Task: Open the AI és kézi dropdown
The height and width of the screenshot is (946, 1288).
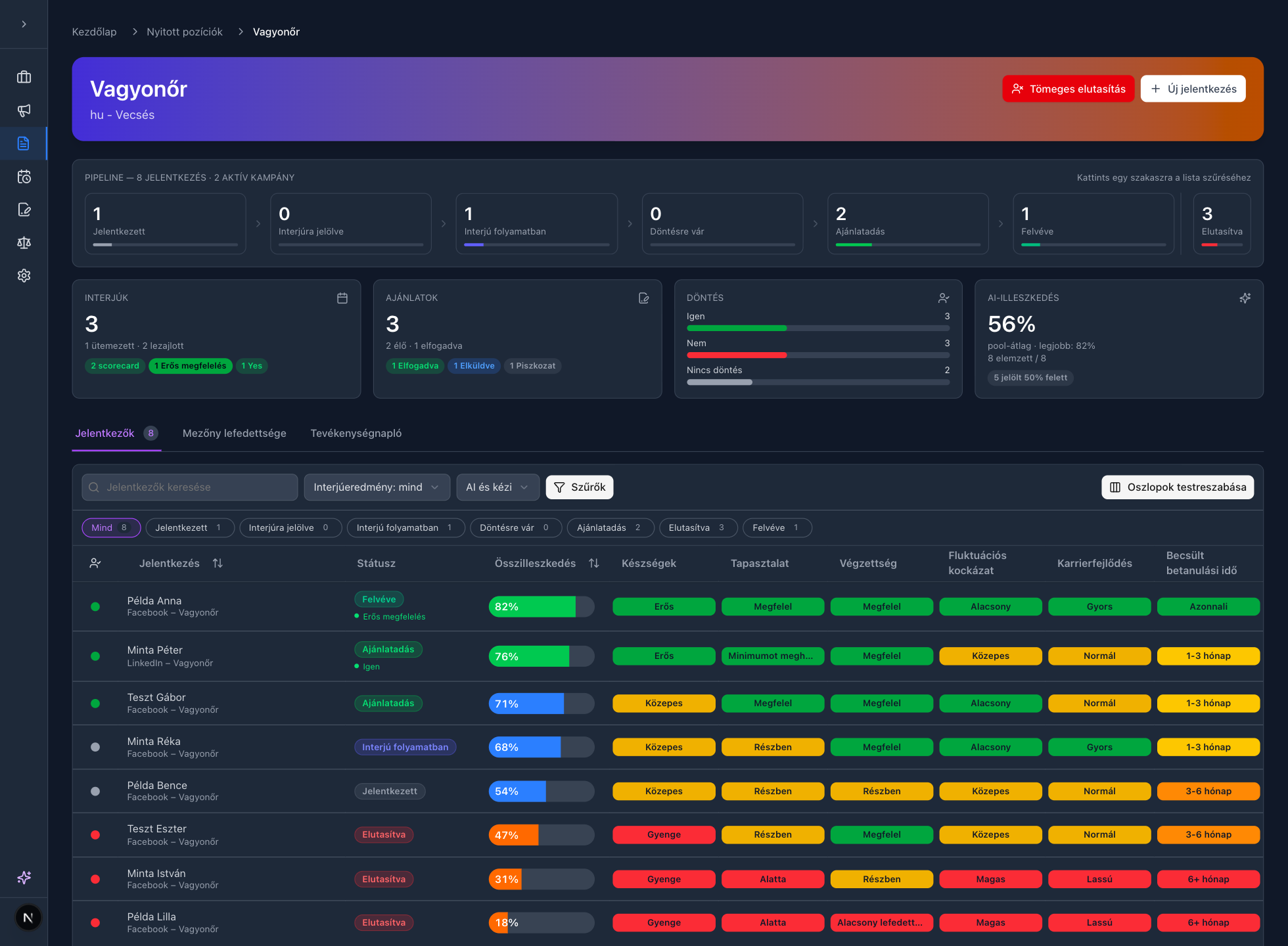Action: 497,487
